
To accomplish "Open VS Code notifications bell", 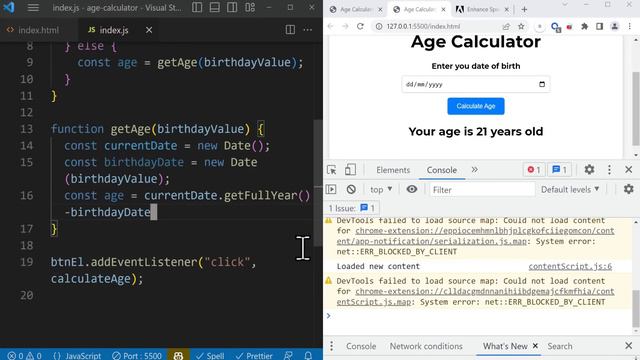I will click(x=309, y=356).
